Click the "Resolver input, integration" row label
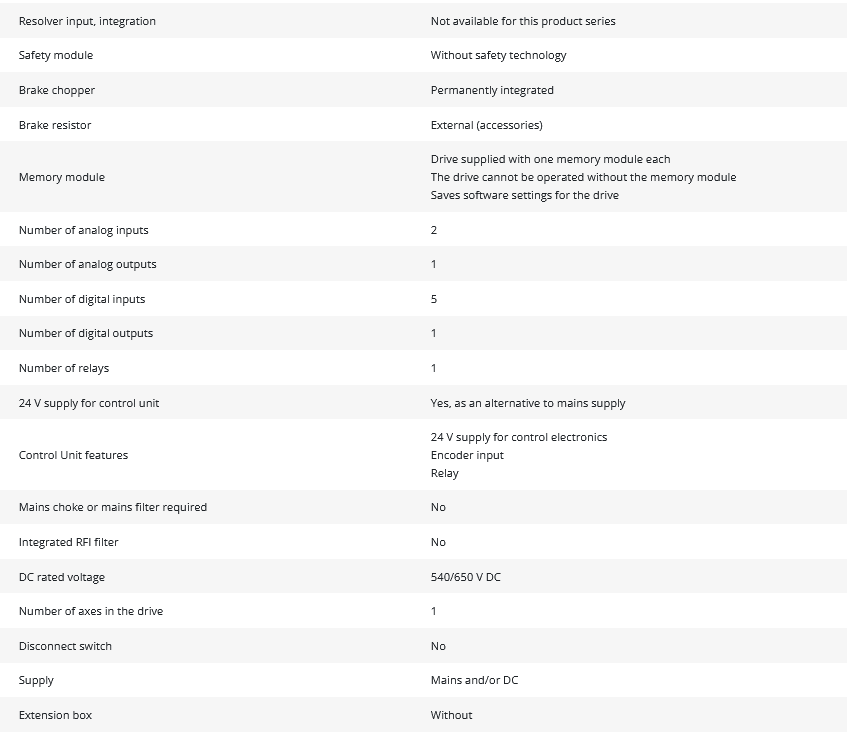Viewport: 849px width, 735px height. [87, 21]
